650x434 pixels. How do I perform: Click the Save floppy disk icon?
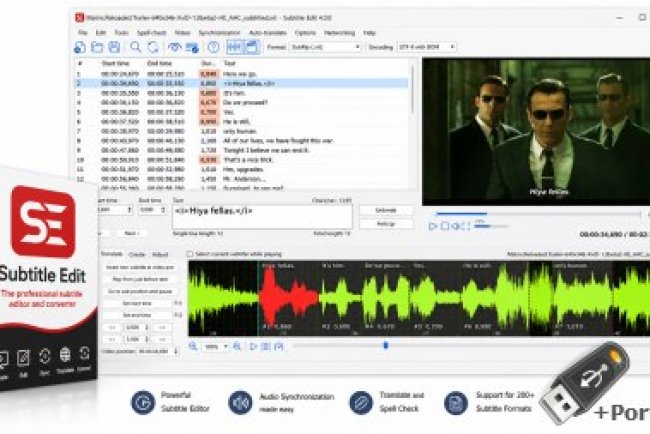pos(114,47)
